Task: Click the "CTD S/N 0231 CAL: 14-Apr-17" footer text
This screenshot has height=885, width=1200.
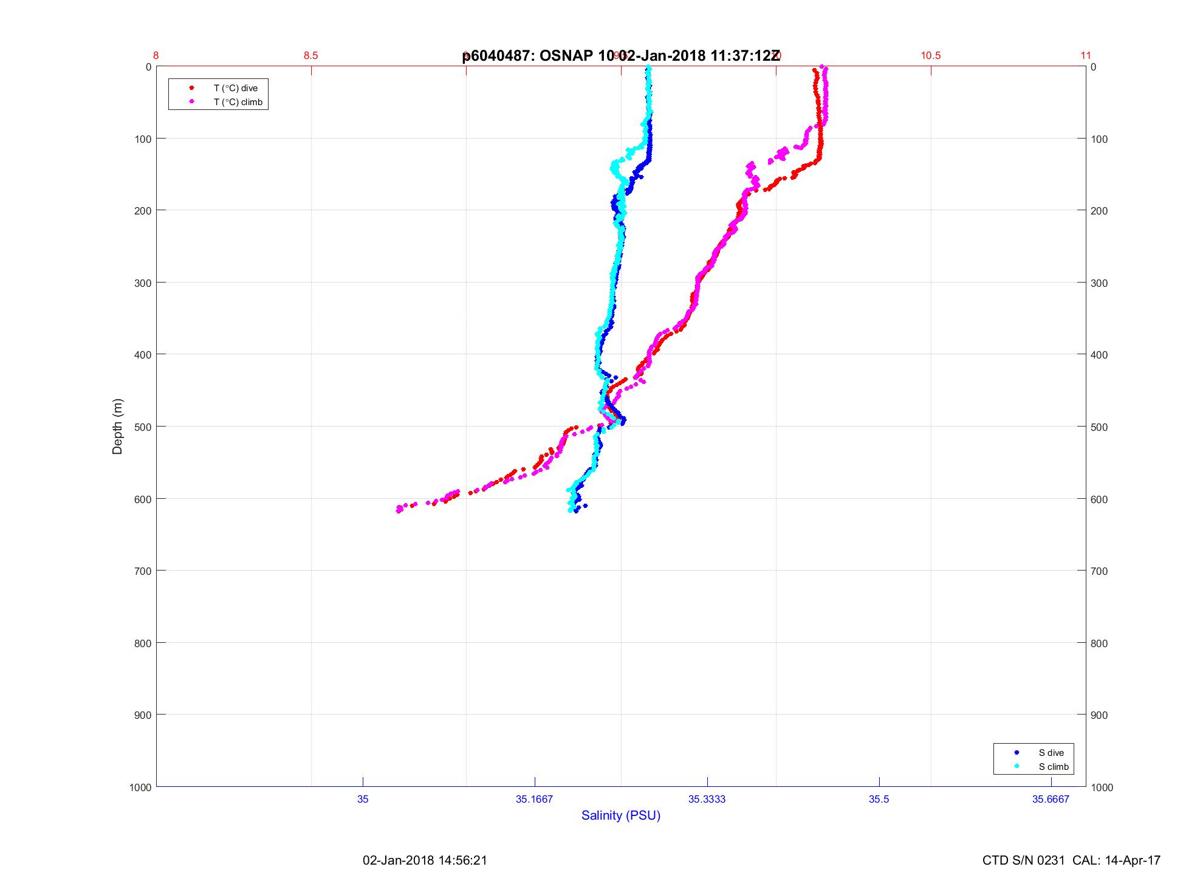Action: pos(1072,860)
